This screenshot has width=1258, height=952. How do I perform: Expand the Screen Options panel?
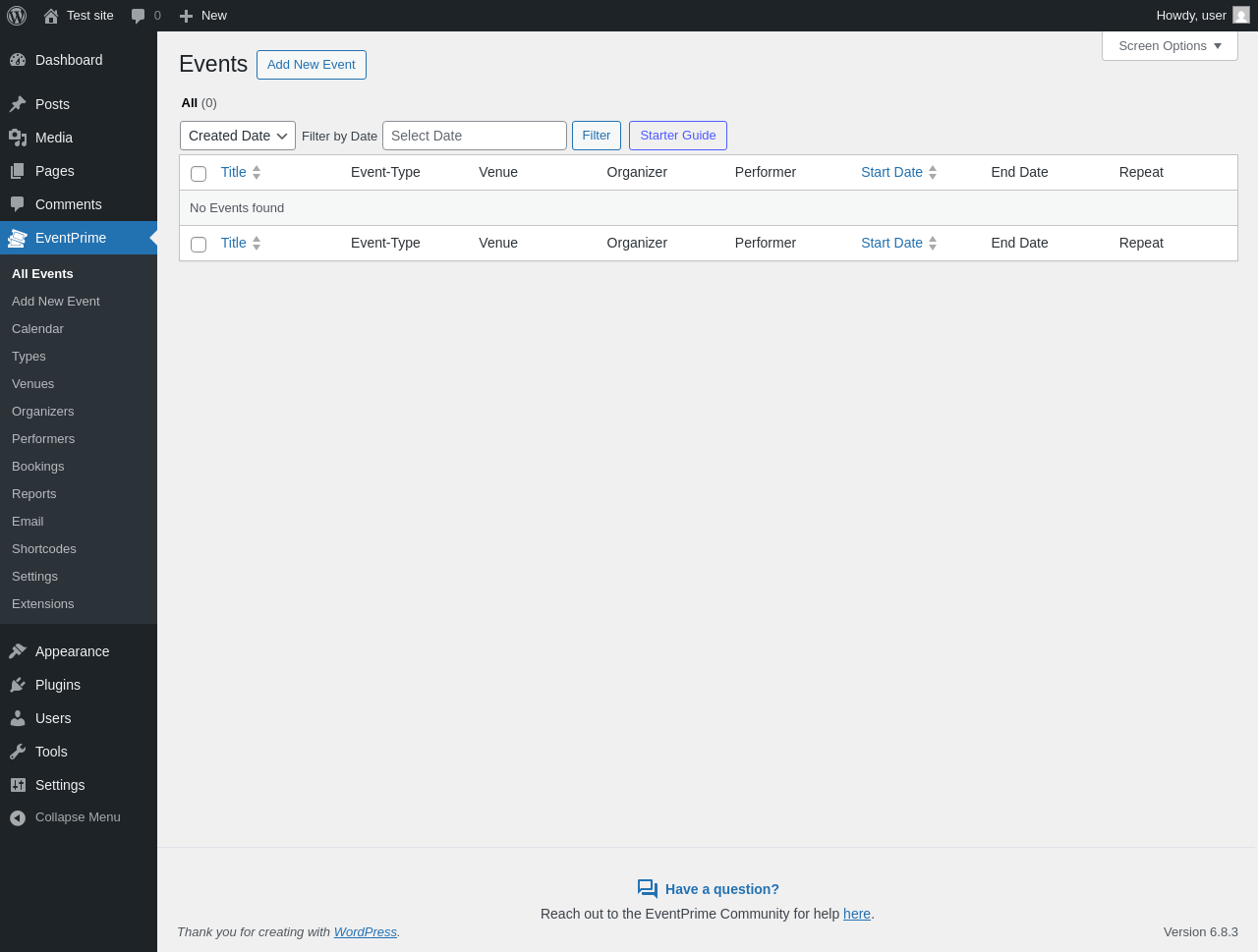pyautogui.click(x=1170, y=46)
